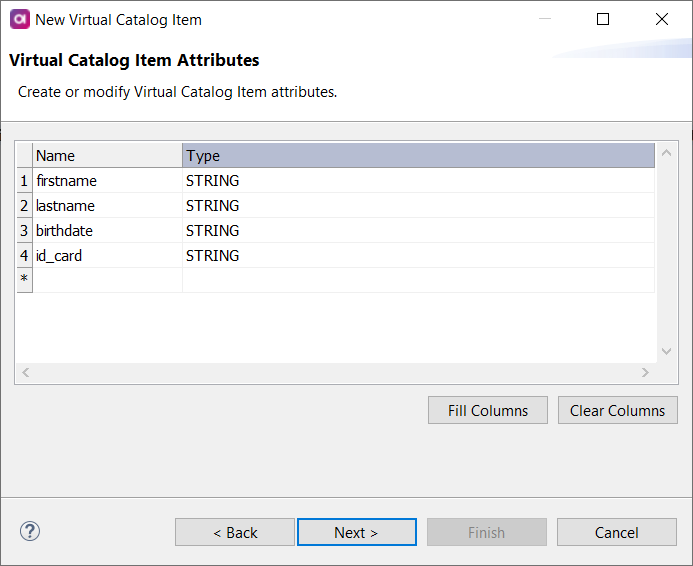Image resolution: width=693 pixels, height=566 pixels.
Task: Go back with the Back button
Action: tap(235, 532)
